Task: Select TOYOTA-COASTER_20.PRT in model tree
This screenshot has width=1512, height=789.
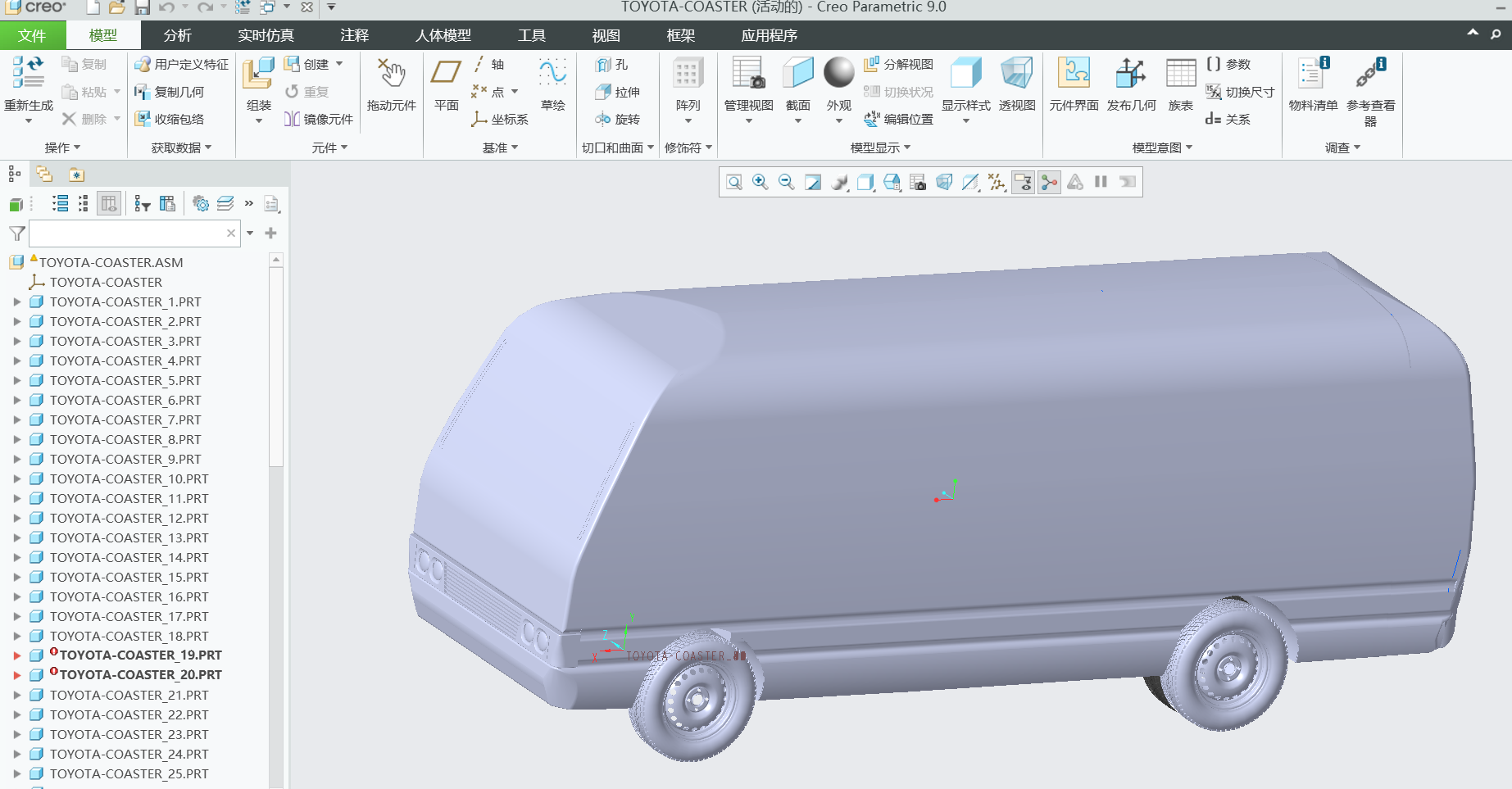Action: click(x=140, y=675)
